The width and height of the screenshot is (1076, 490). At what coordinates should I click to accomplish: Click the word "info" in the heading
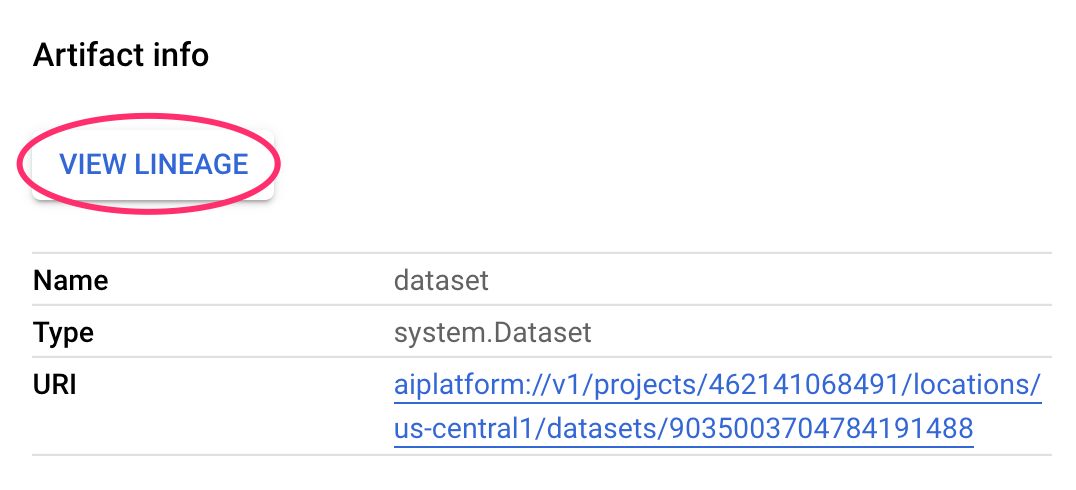pos(182,54)
